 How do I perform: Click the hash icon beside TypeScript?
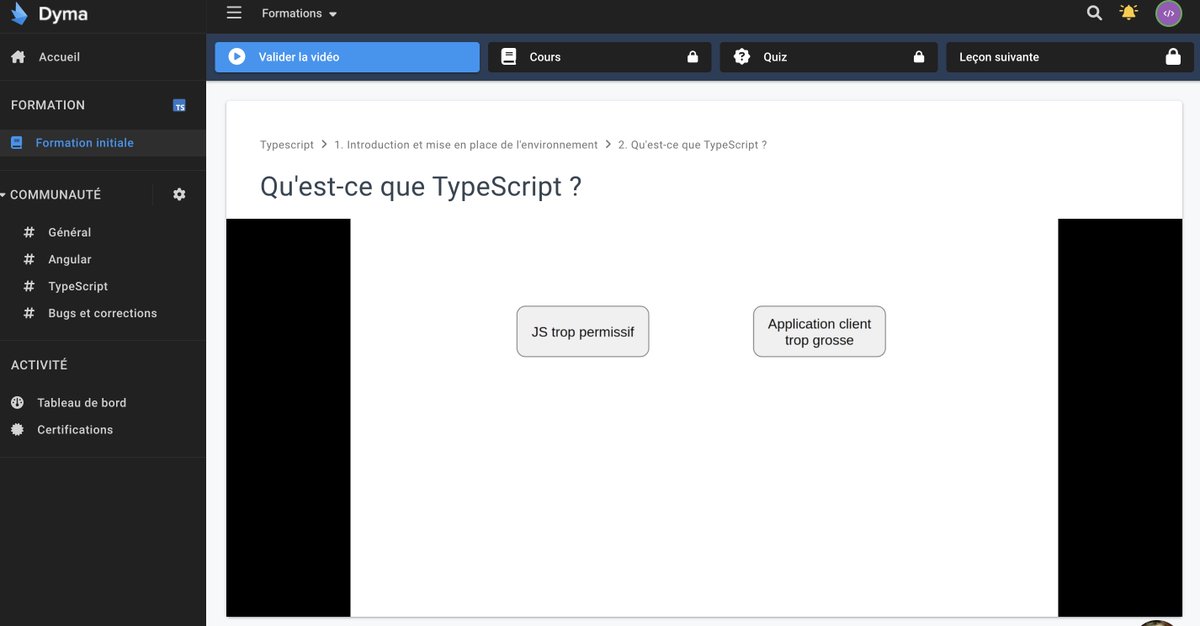click(29, 286)
